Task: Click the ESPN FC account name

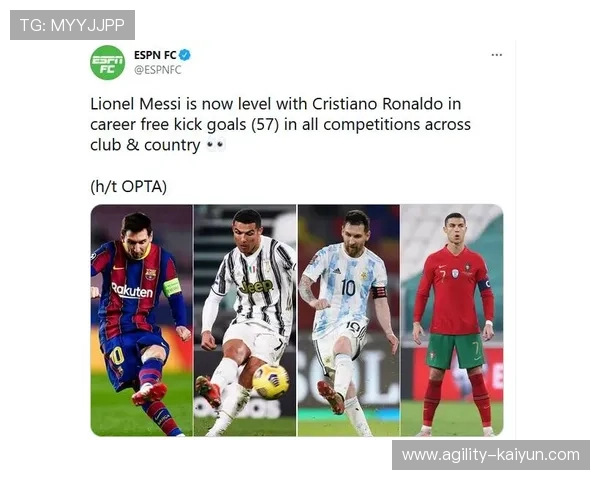Action: point(155,55)
